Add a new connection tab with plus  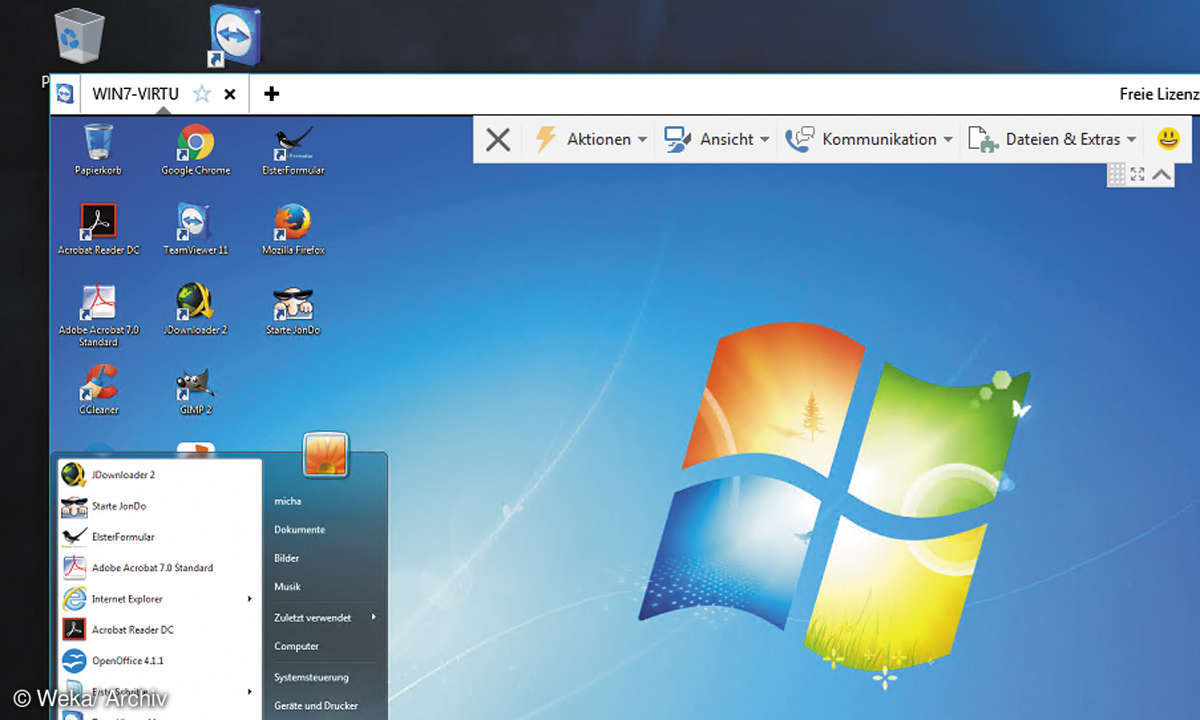pos(271,94)
